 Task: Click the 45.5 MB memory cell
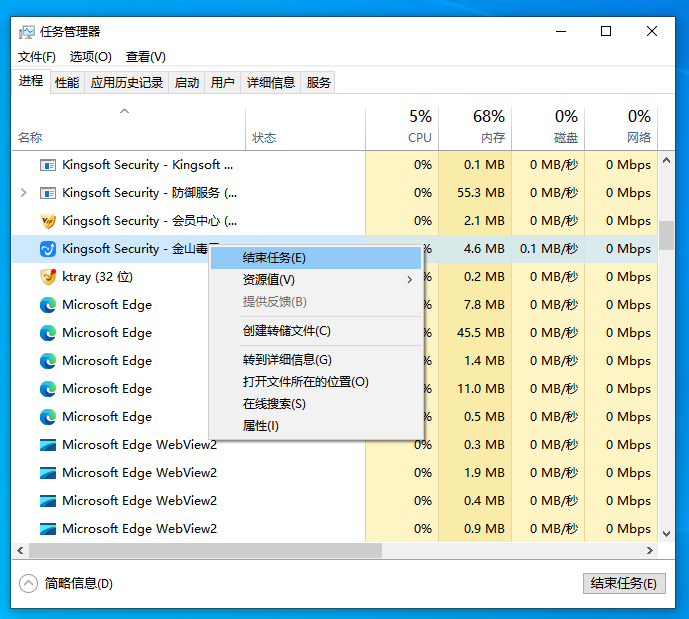pos(475,333)
